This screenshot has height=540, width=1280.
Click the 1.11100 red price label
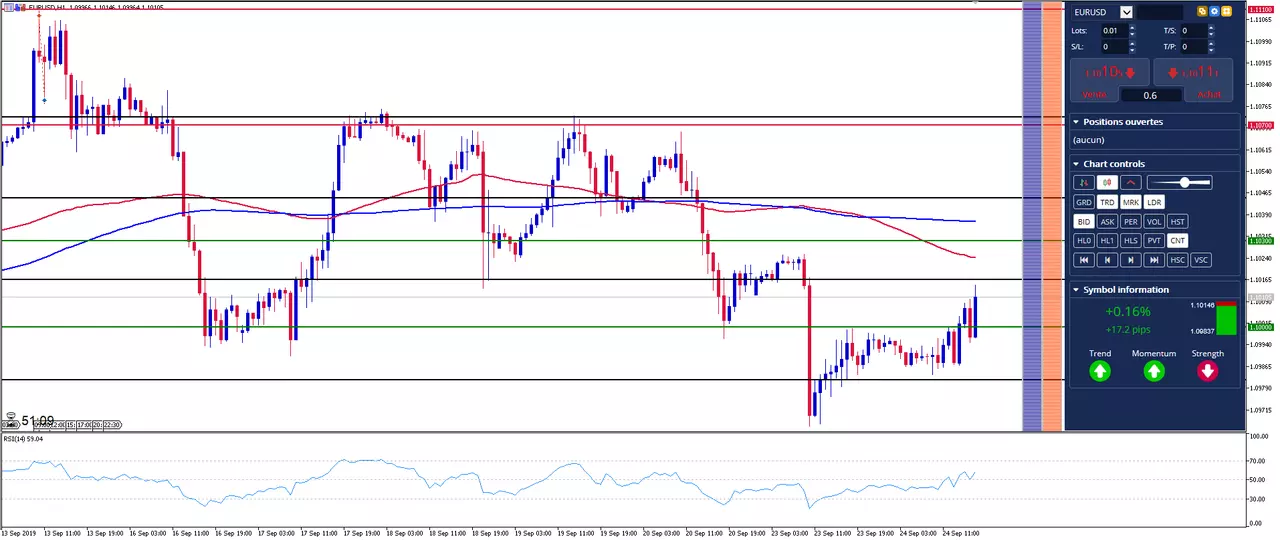click(1259, 9)
